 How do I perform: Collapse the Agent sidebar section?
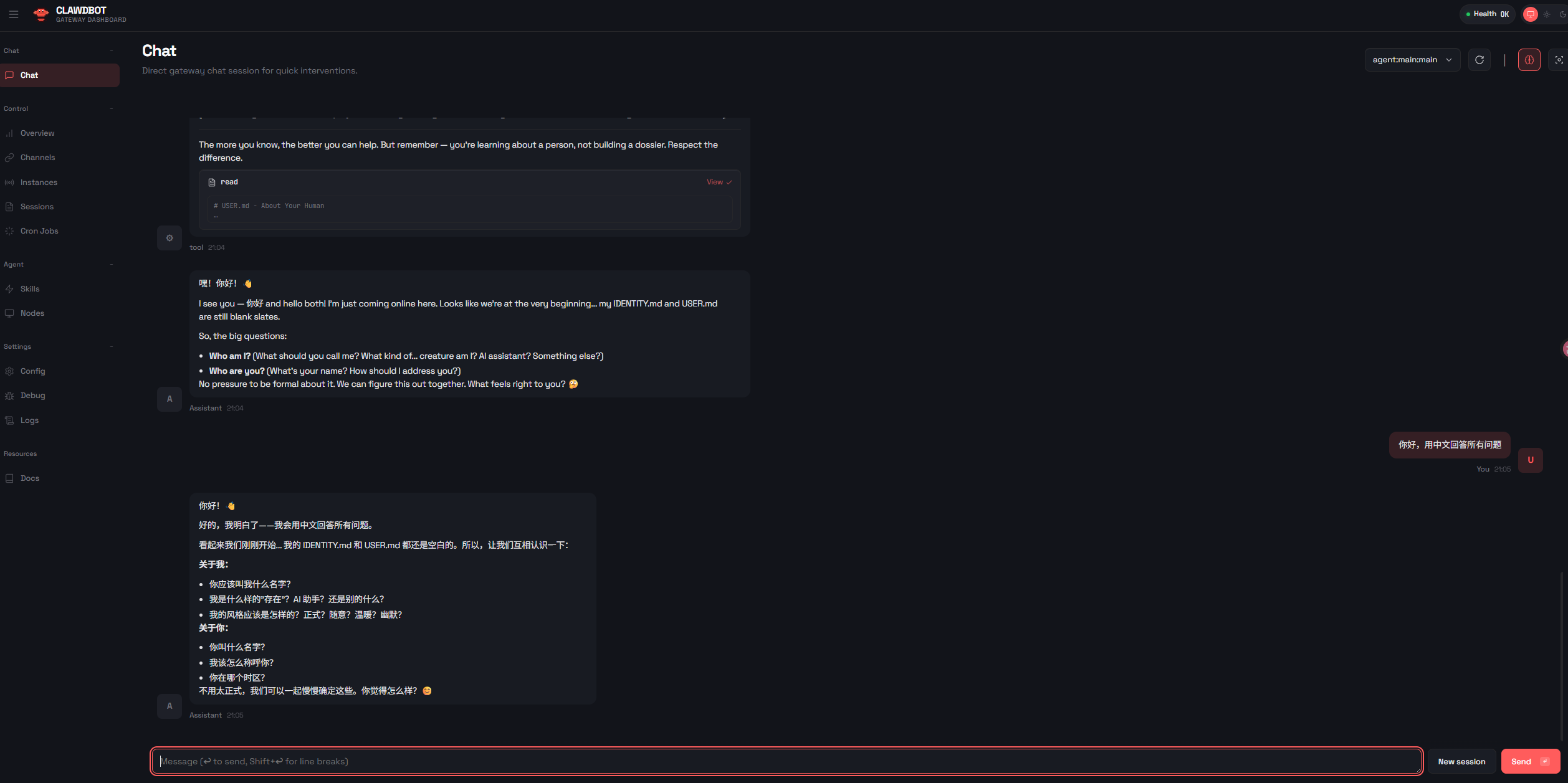tap(111, 264)
